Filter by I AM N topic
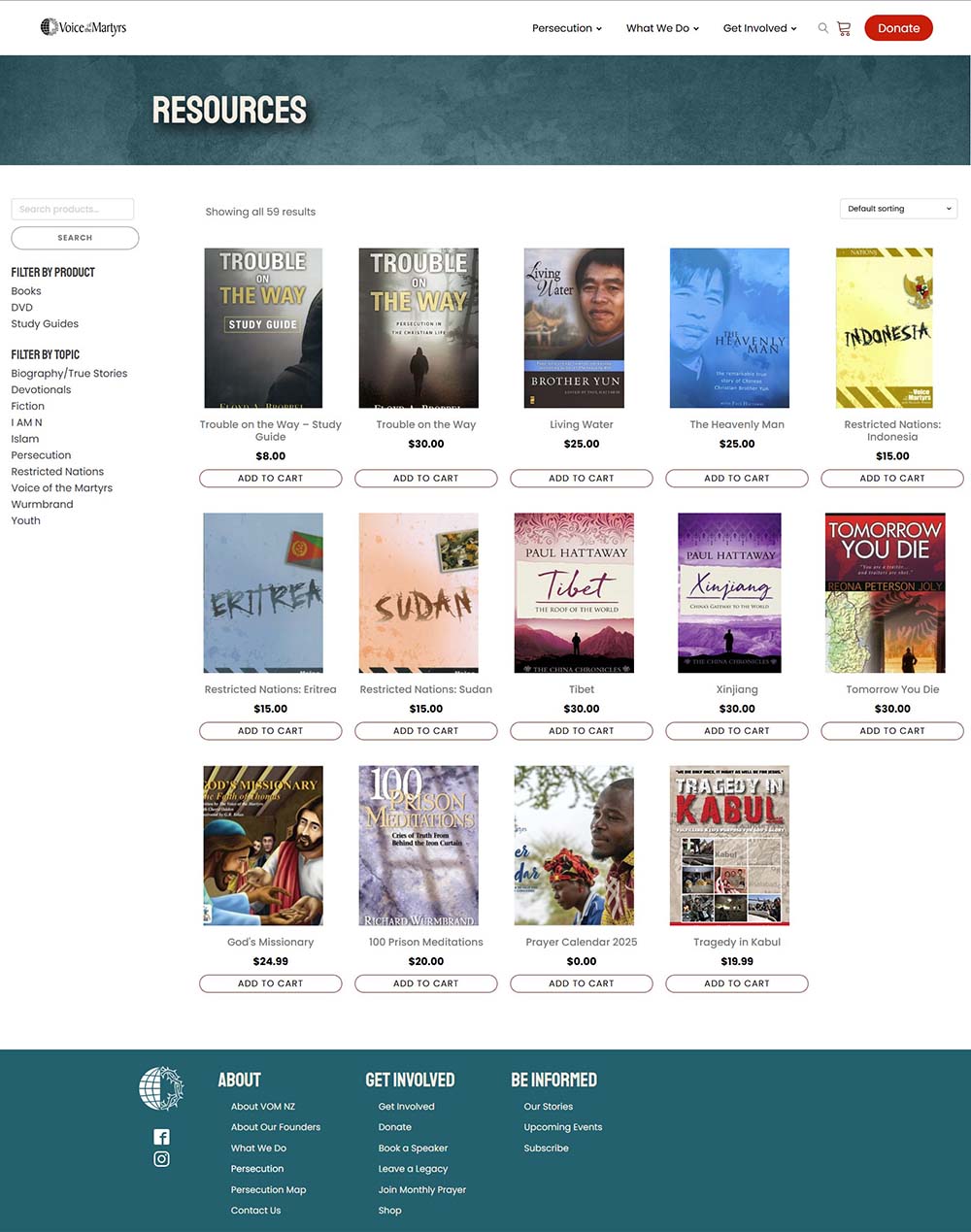The image size is (971, 1232). (x=26, y=423)
